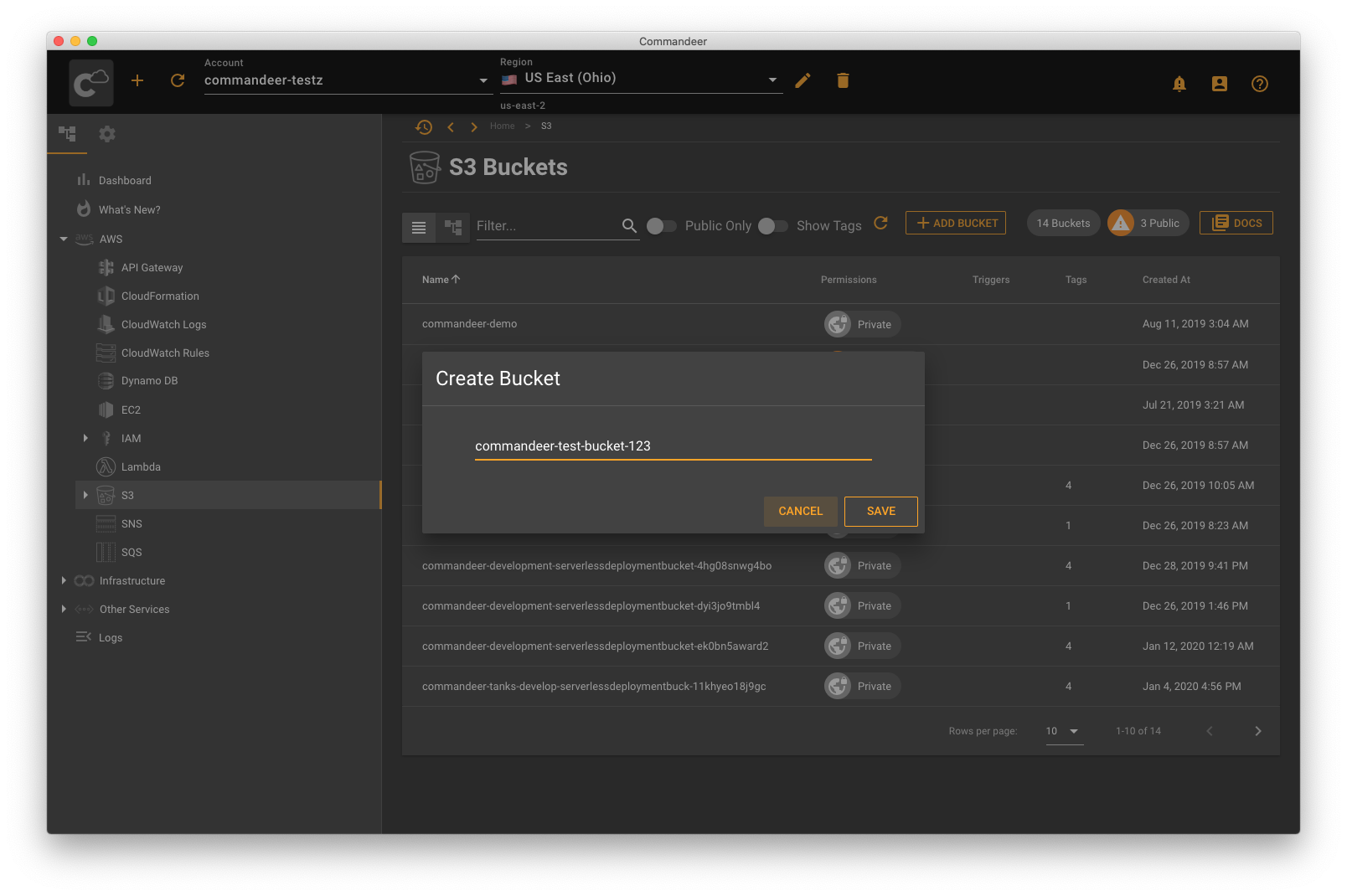Toggle Show Tags switch

[x=772, y=226]
